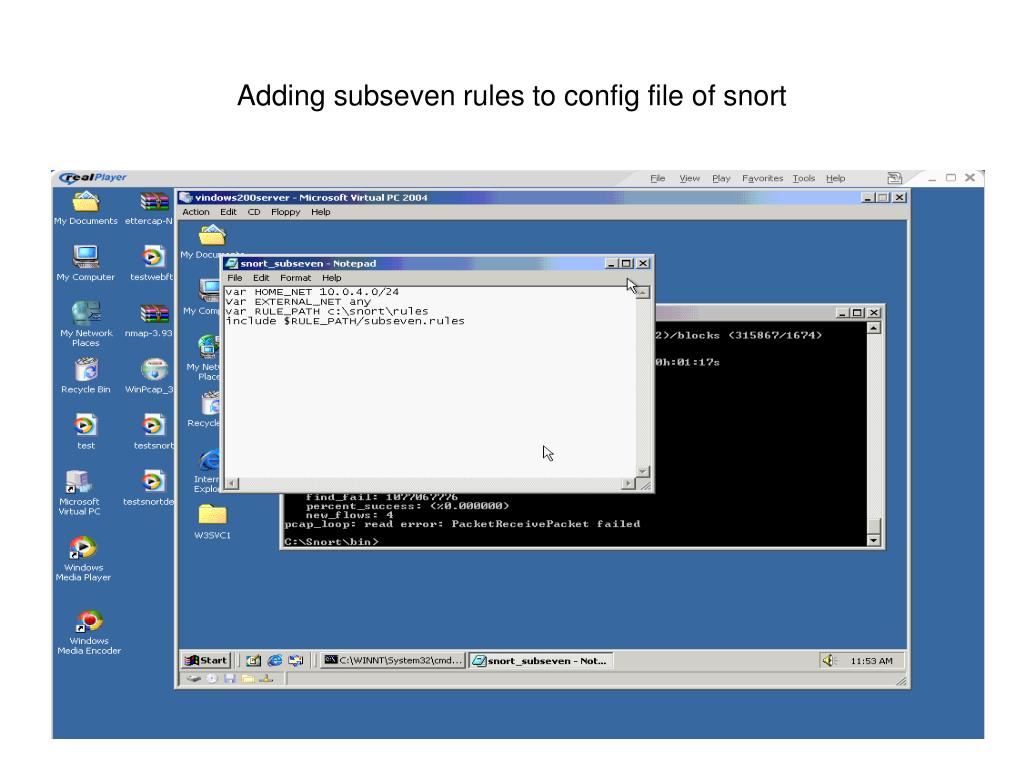Open Recycle Bin on host desktop
The image size is (1024, 768).
point(86,370)
